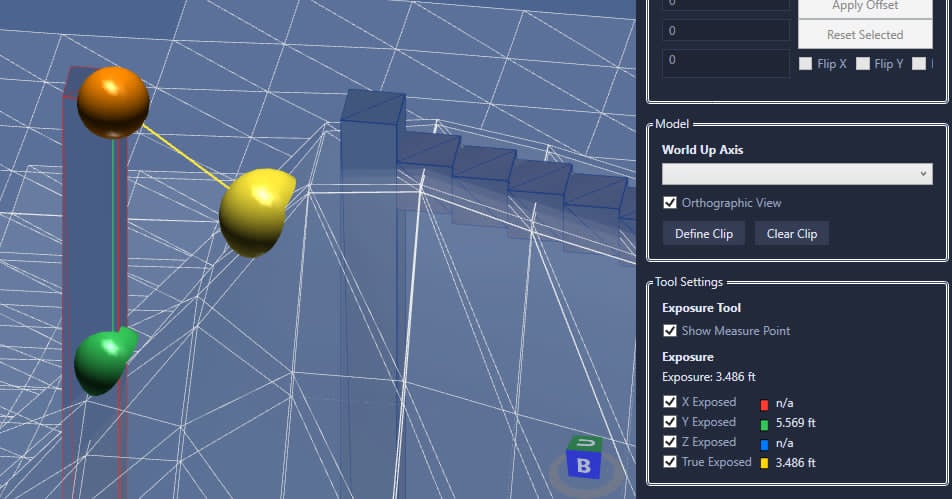This screenshot has height=499, width=952.
Task: Toggle the True Exposed checkbox
Action: point(670,462)
